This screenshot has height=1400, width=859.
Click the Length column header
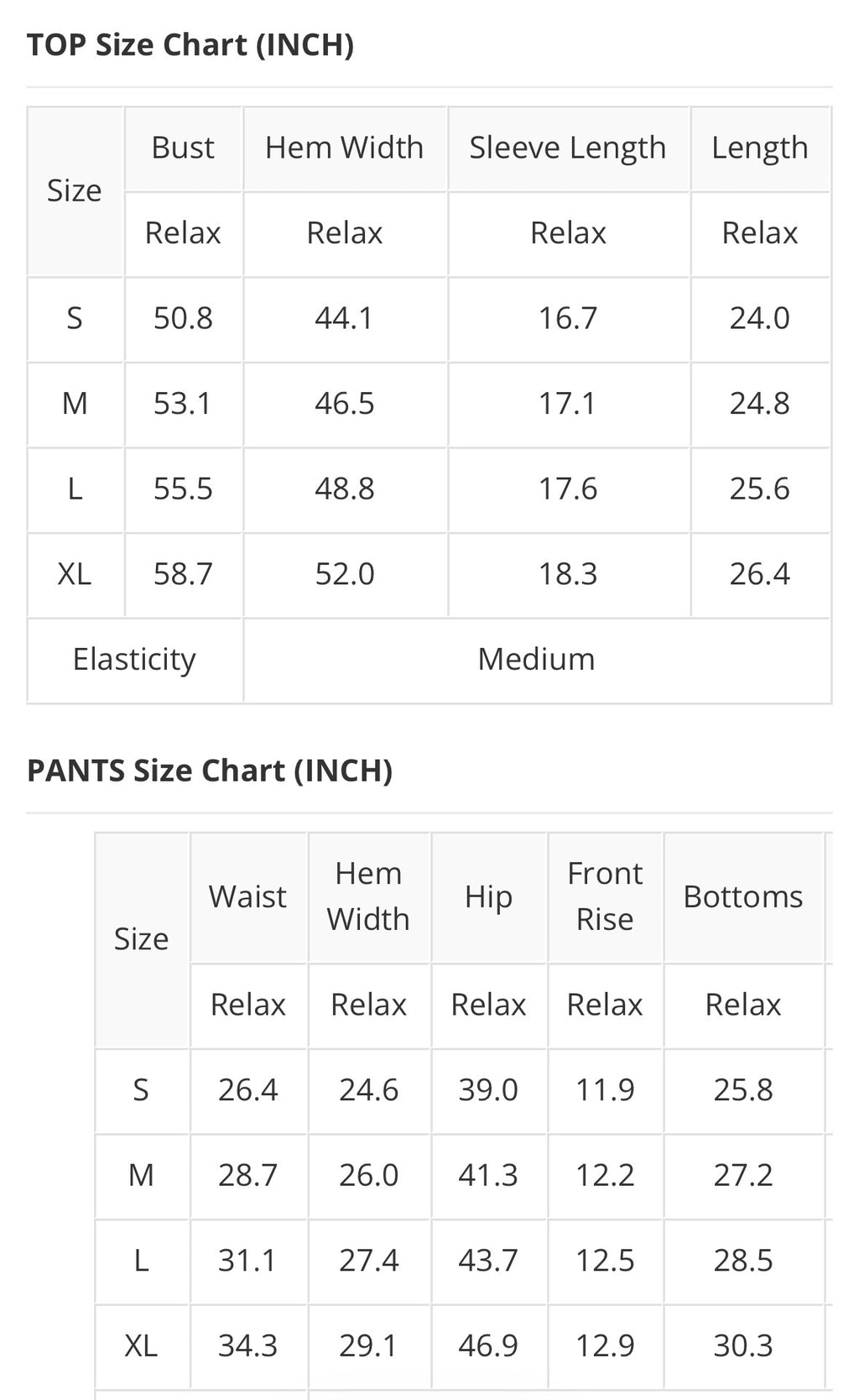(760, 148)
